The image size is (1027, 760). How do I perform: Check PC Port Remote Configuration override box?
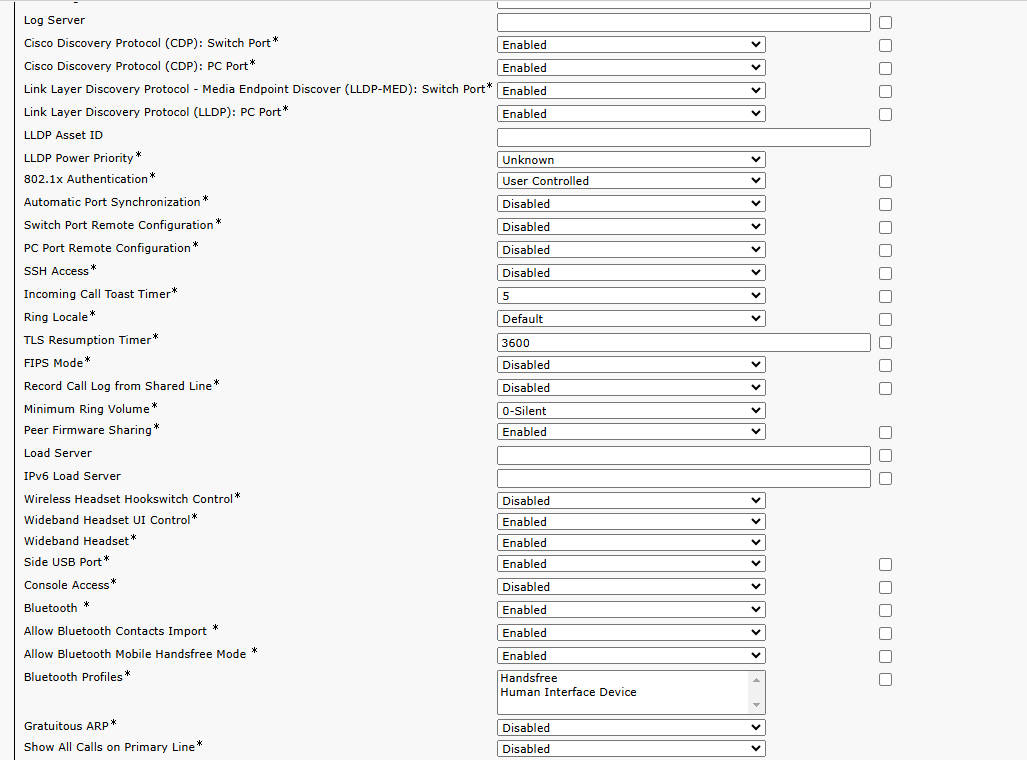pos(886,250)
